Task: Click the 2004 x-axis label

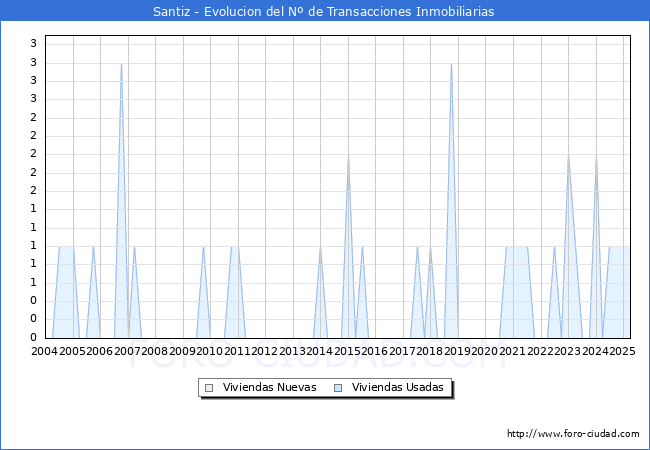Action: (x=45, y=351)
